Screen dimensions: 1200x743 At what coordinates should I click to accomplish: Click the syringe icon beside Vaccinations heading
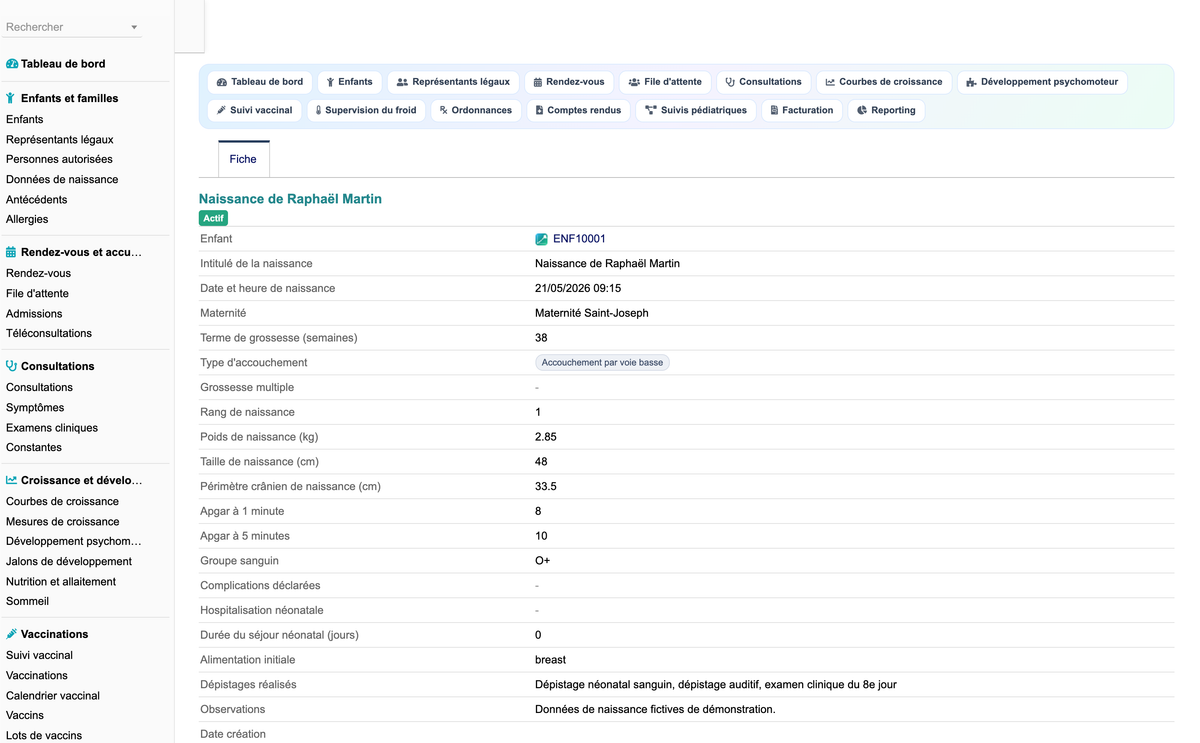[x=11, y=634]
